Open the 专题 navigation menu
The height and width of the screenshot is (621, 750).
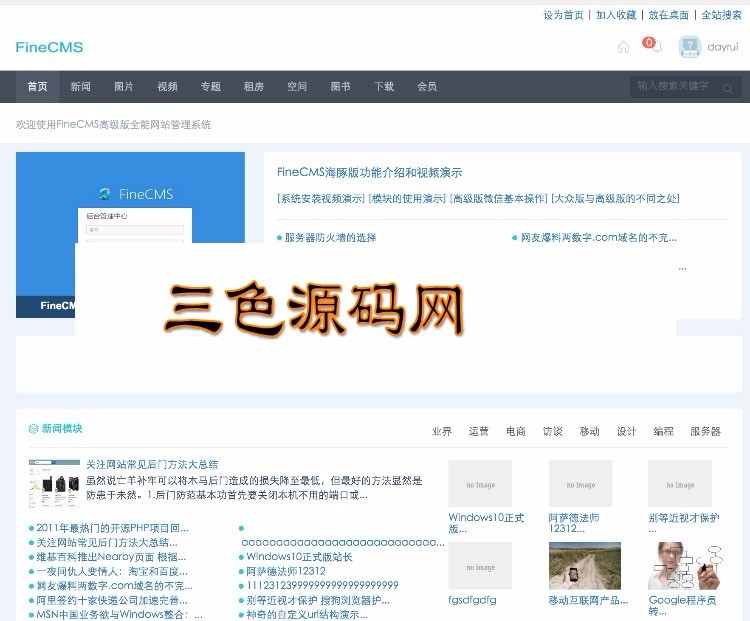click(210, 87)
